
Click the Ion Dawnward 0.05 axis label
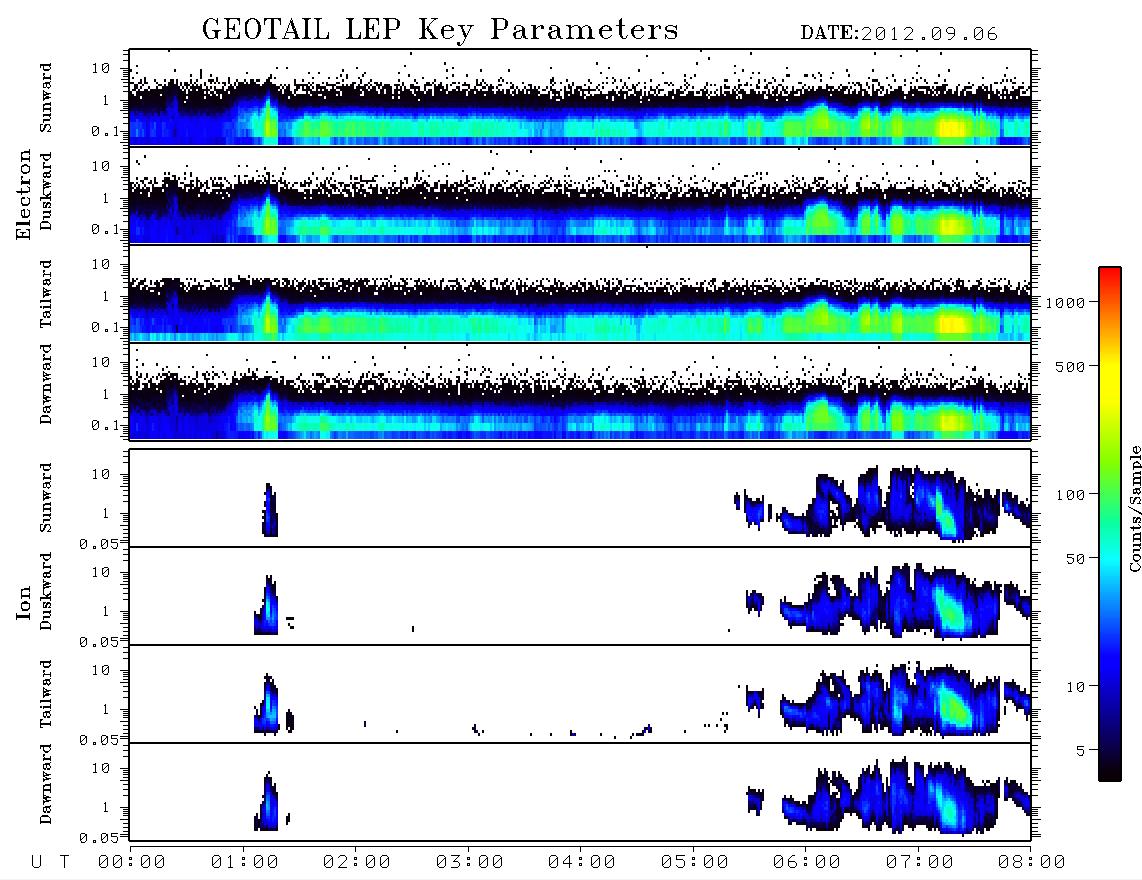[x=98, y=838]
